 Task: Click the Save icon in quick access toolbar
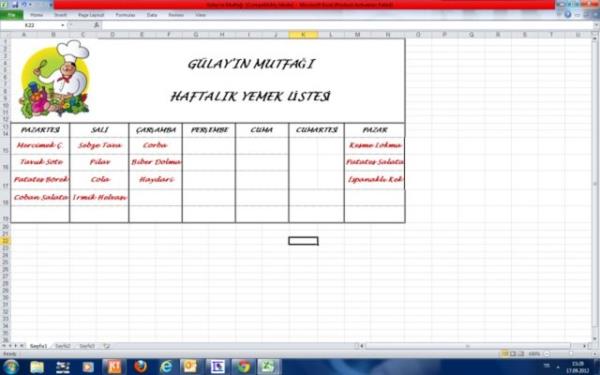(15, 5)
